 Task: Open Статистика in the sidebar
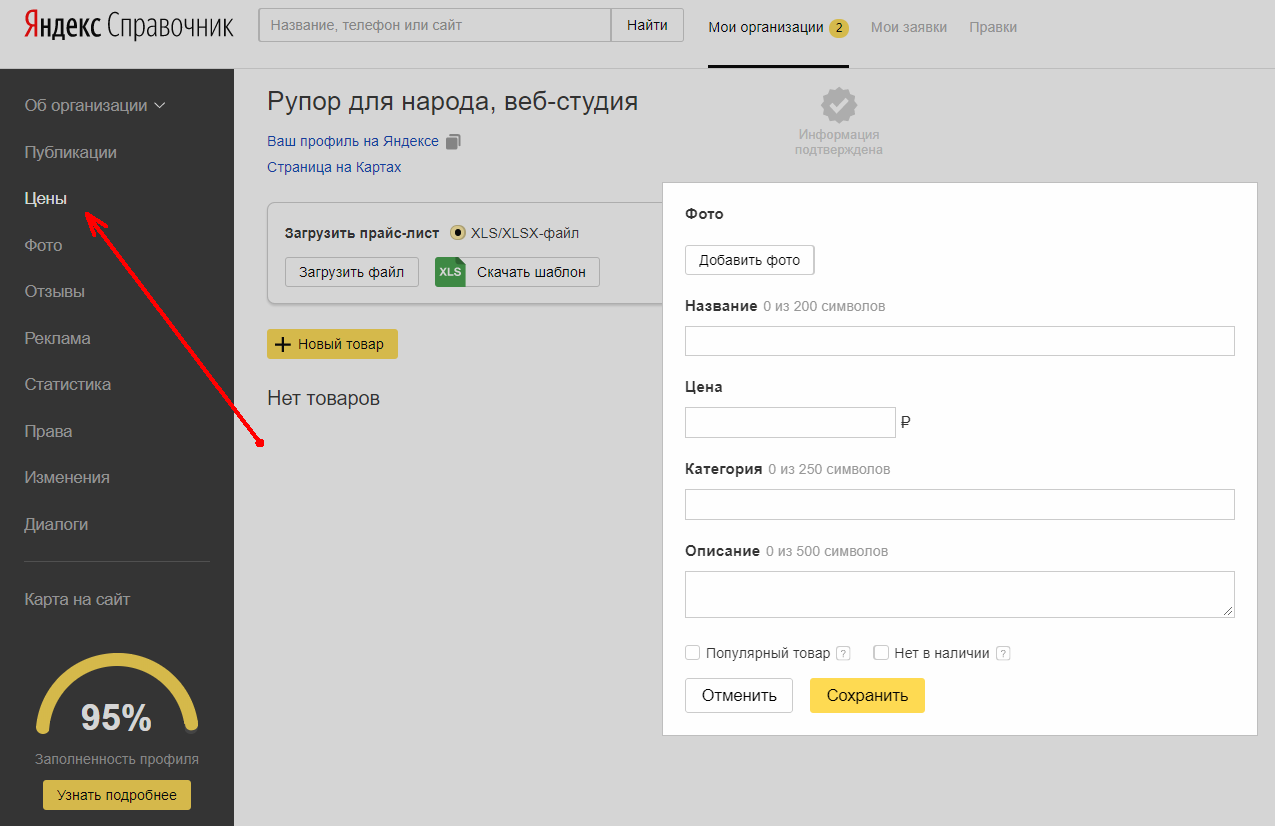coord(68,385)
